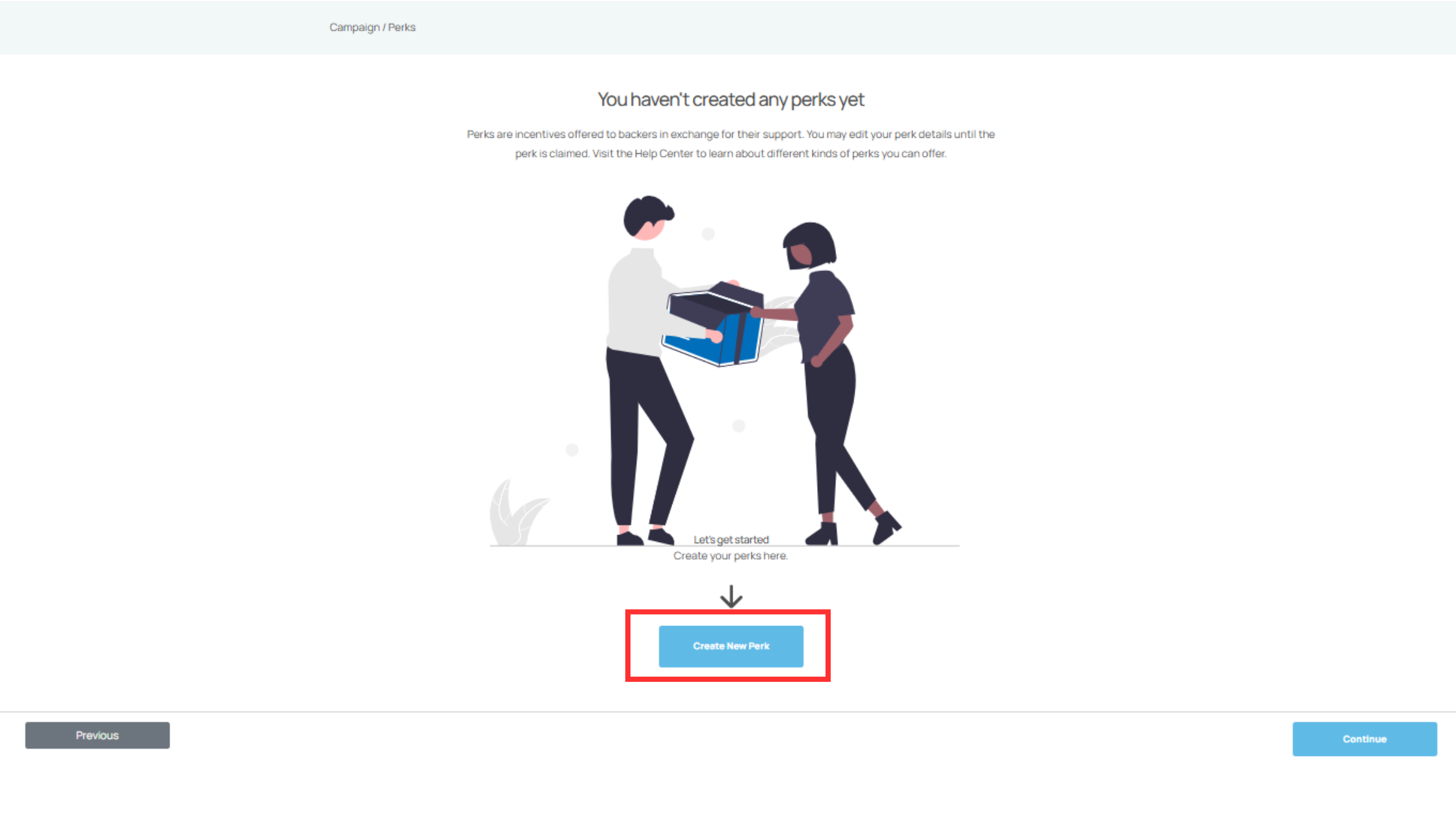Click the "Let's get started" caption
Screen dimensions: 1456x819
tap(731, 539)
